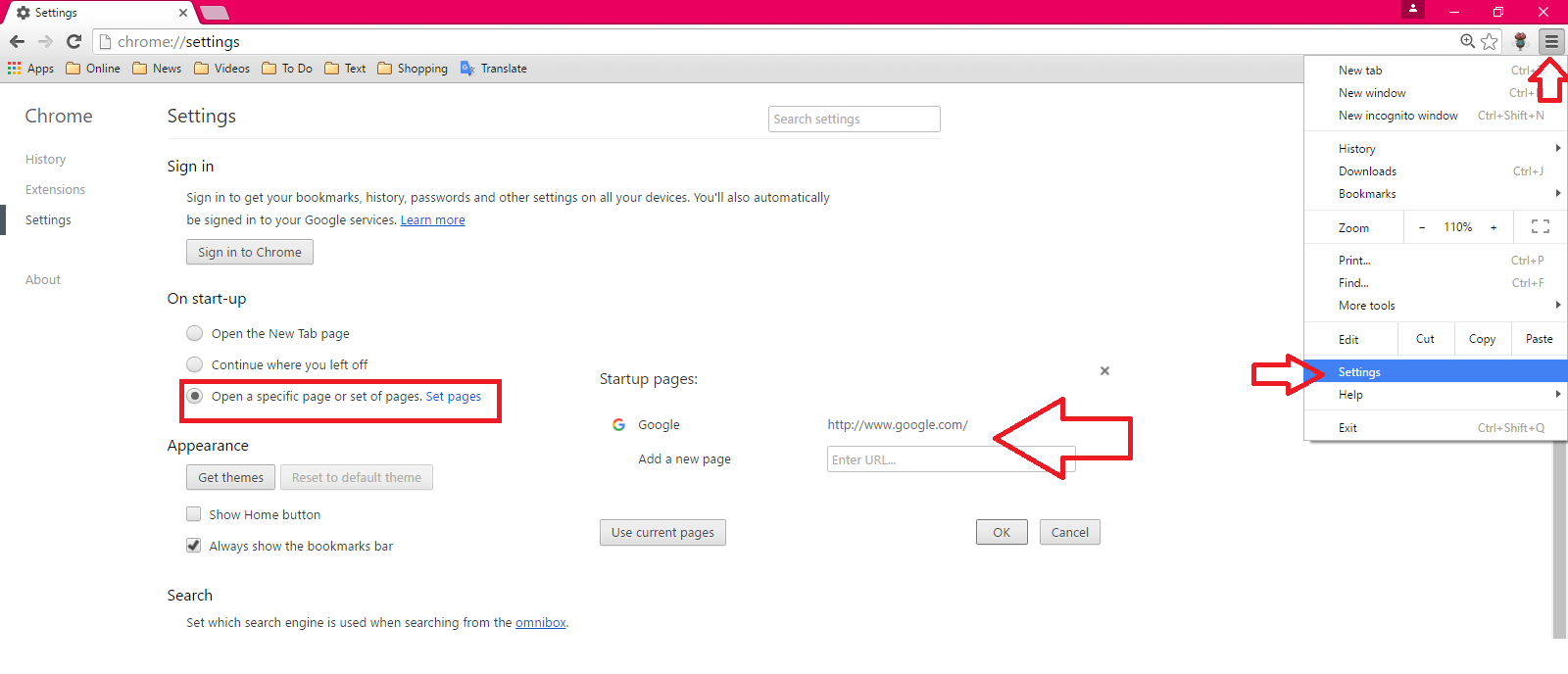Expand the Bookmarks submenu
The height and width of the screenshot is (674, 1568).
(1435, 194)
